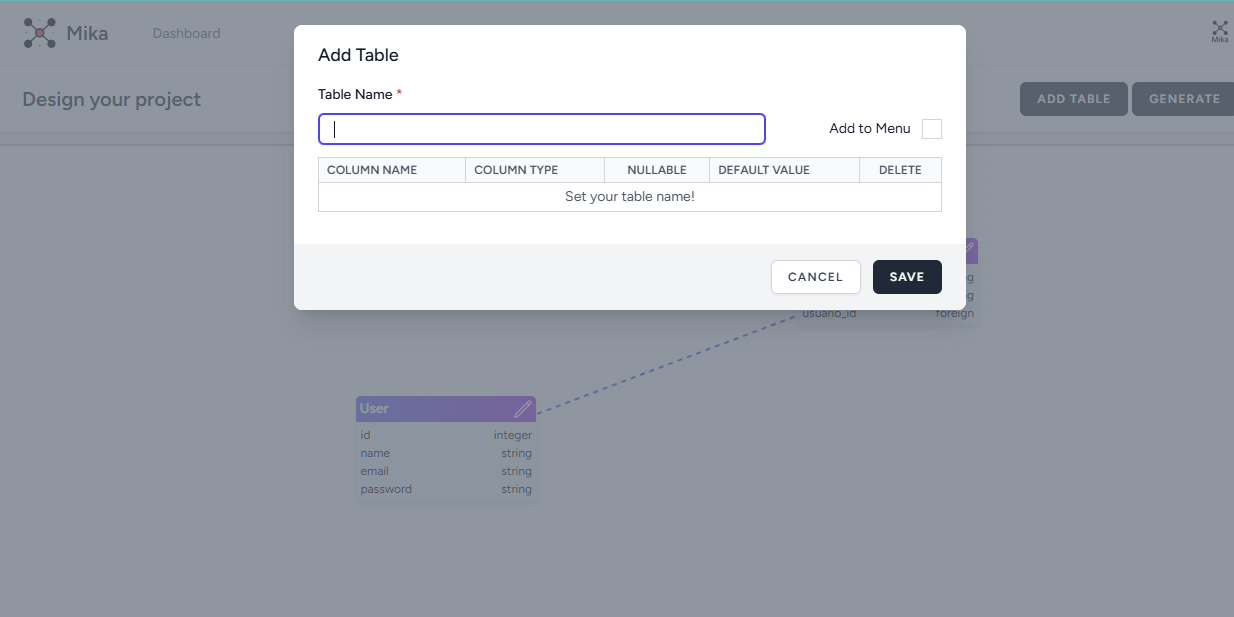Select the User table title bar
The height and width of the screenshot is (617, 1234).
[430, 409]
